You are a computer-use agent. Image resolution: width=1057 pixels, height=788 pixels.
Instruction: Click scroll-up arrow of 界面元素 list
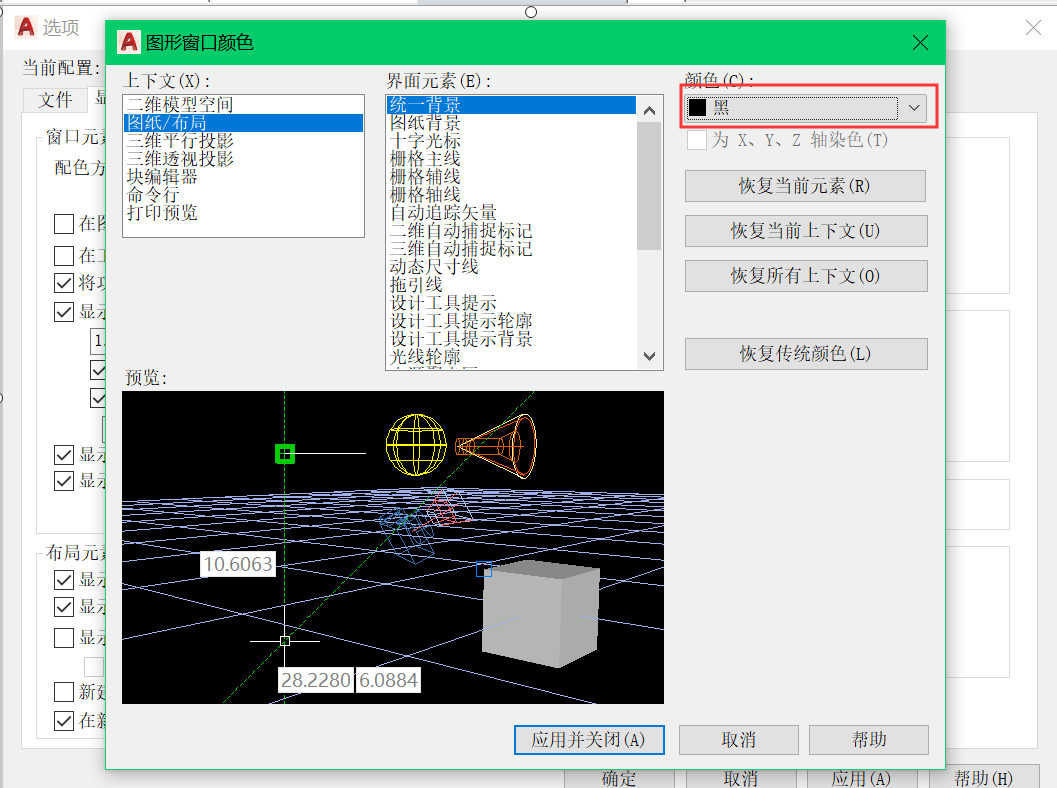coord(649,110)
